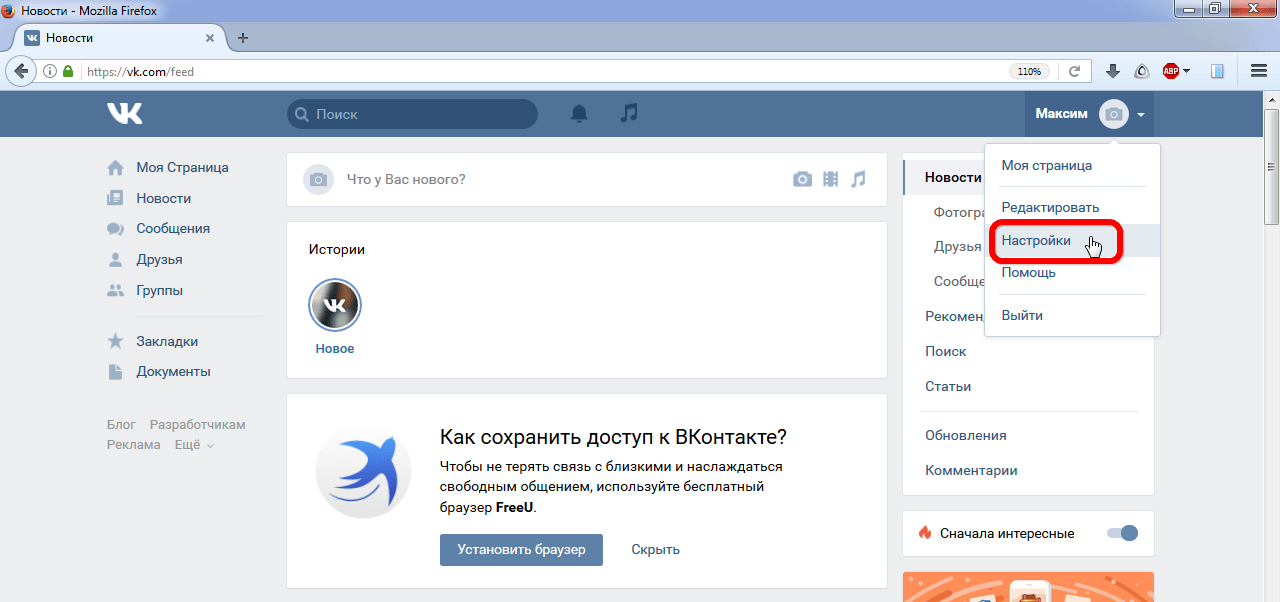The image size is (1280, 602).
Task: Click the VK logo in header
Action: click(x=125, y=114)
